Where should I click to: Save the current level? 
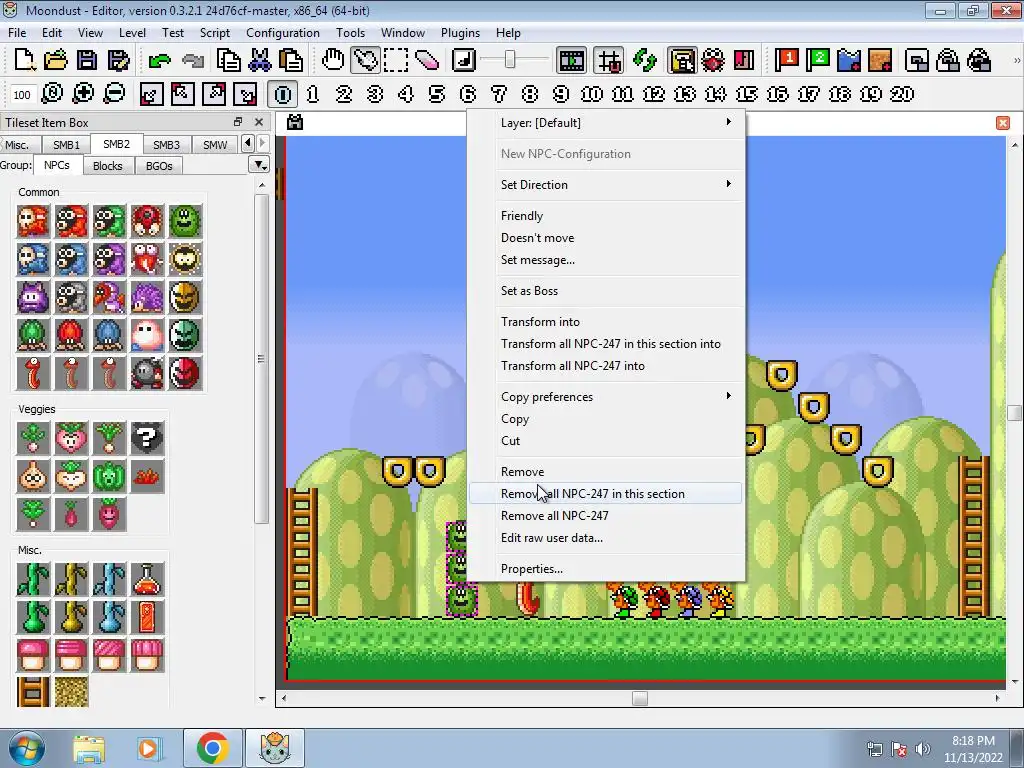pos(87,61)
